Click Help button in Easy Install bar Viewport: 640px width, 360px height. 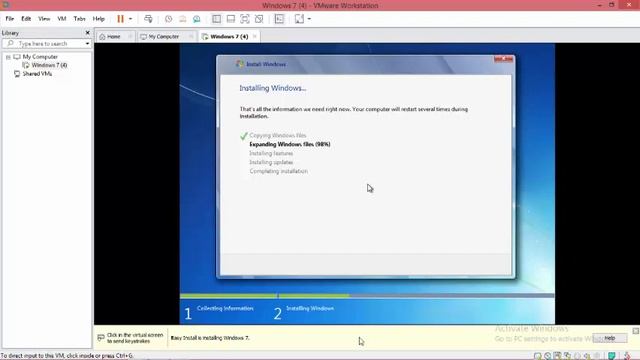click(610, 338)
